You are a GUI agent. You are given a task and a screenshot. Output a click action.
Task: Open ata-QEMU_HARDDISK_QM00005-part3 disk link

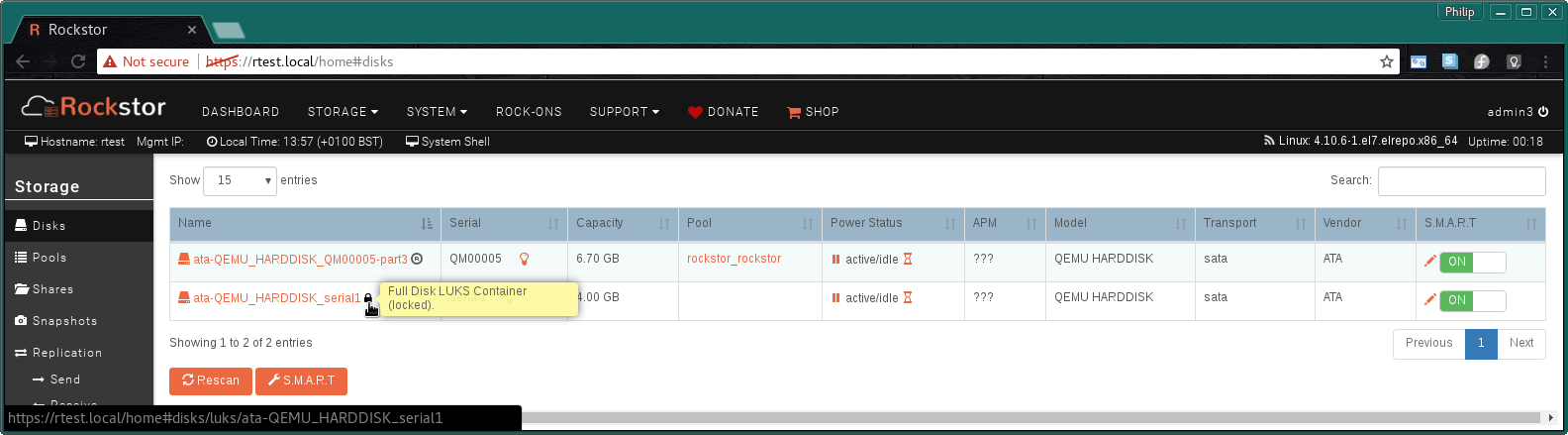point(300,260)
